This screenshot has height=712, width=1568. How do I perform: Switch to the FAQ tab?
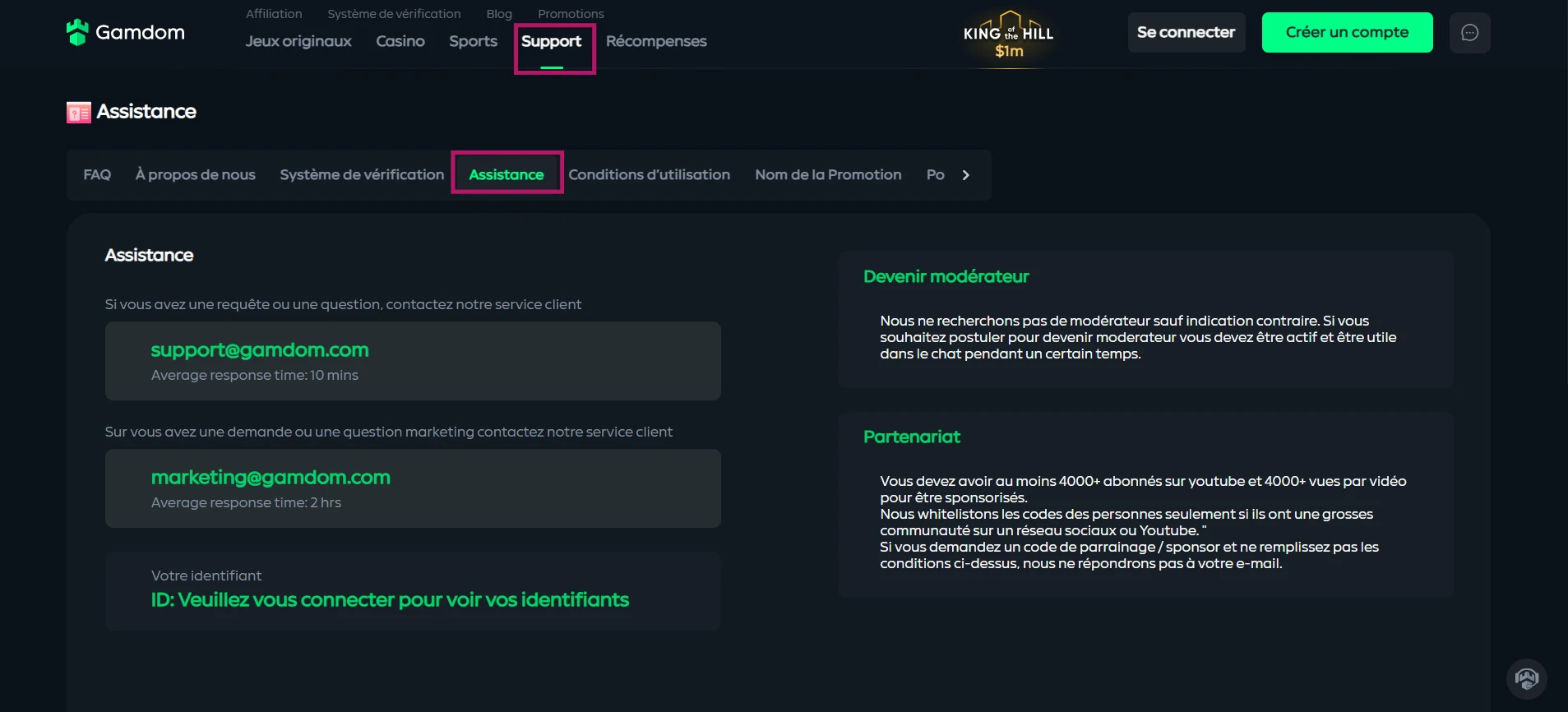tap(97, 175)
